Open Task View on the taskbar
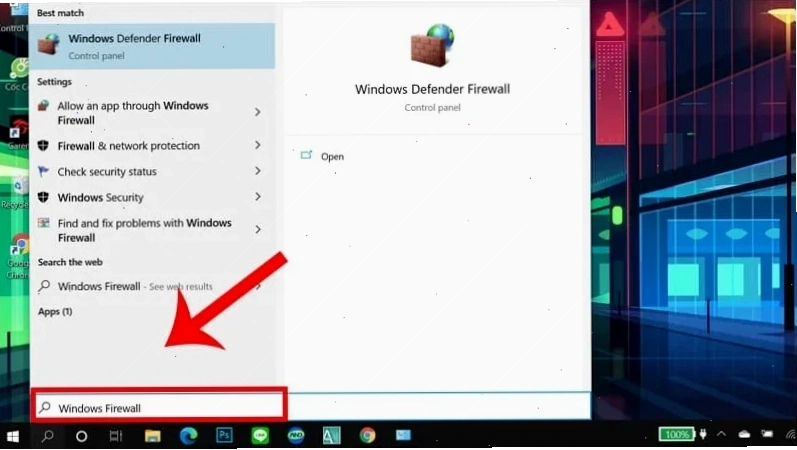The width and height of the screenshot is (797, 450). coord(116,436)
